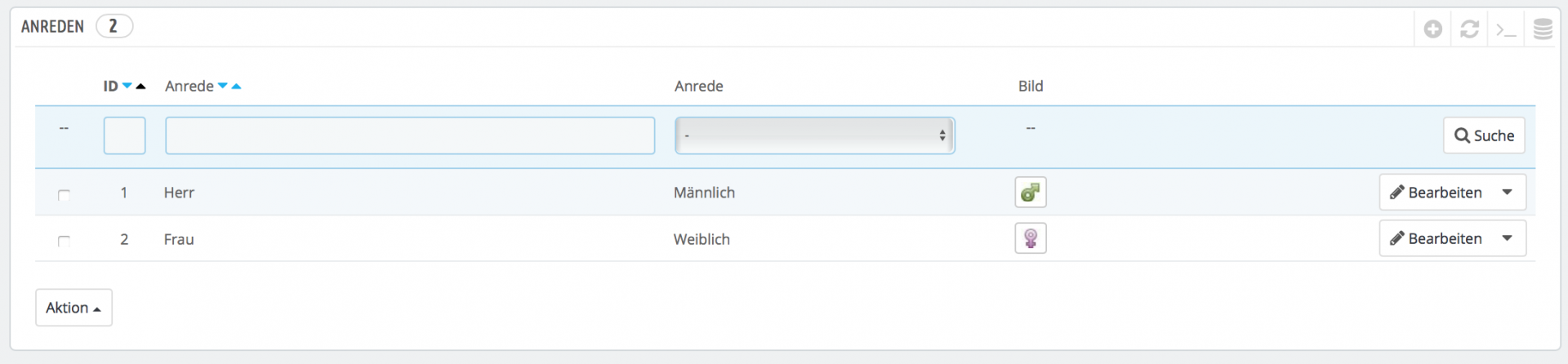The width and height of the screenshot is (1568, 364).
Task: Show the SQL query terminal icon
Action: pos(1506,30)
